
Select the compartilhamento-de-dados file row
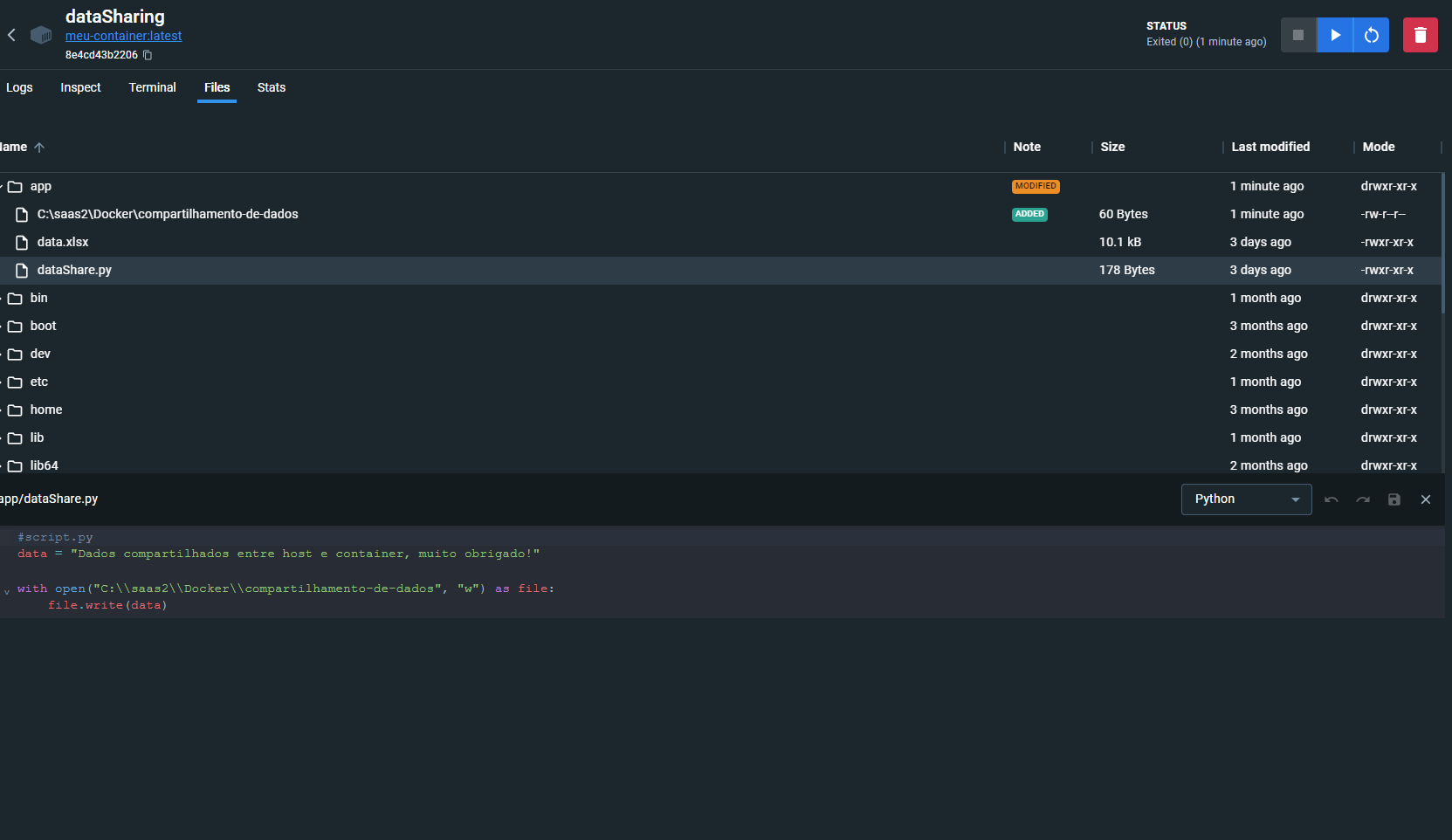click(721, 214)
